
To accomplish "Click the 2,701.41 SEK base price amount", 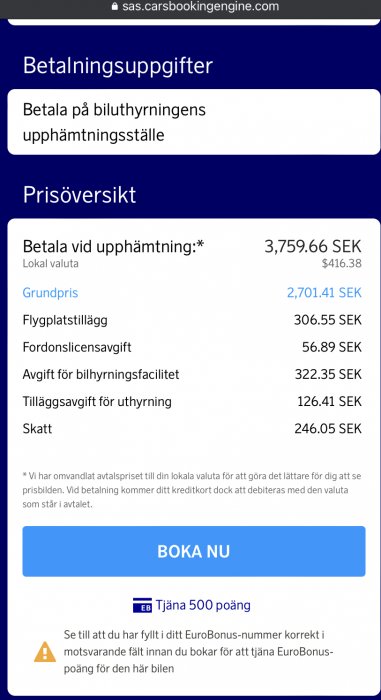I will point(324,293).
